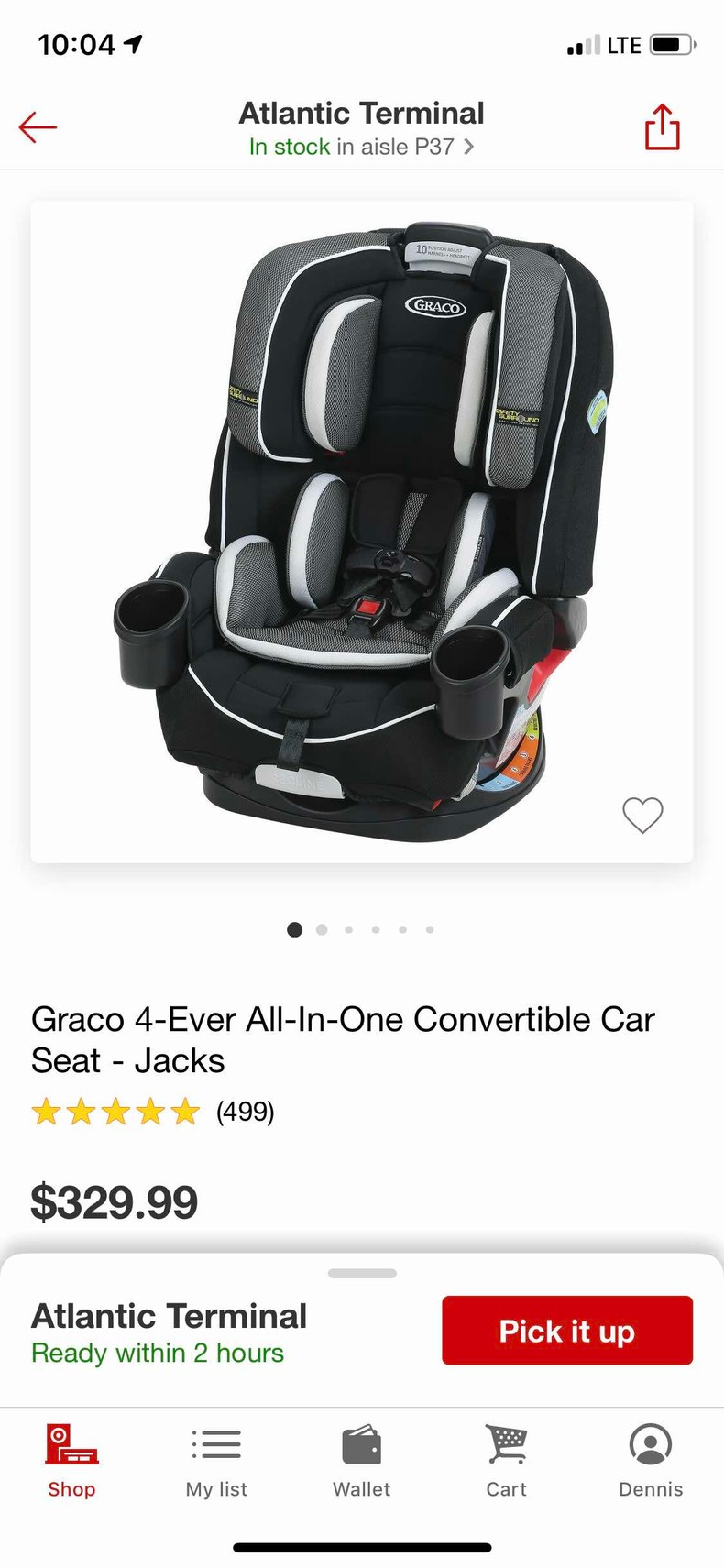Screen dimensions: 724x1568
Task: Open the My list tab
Action: tap(216, 1462)
